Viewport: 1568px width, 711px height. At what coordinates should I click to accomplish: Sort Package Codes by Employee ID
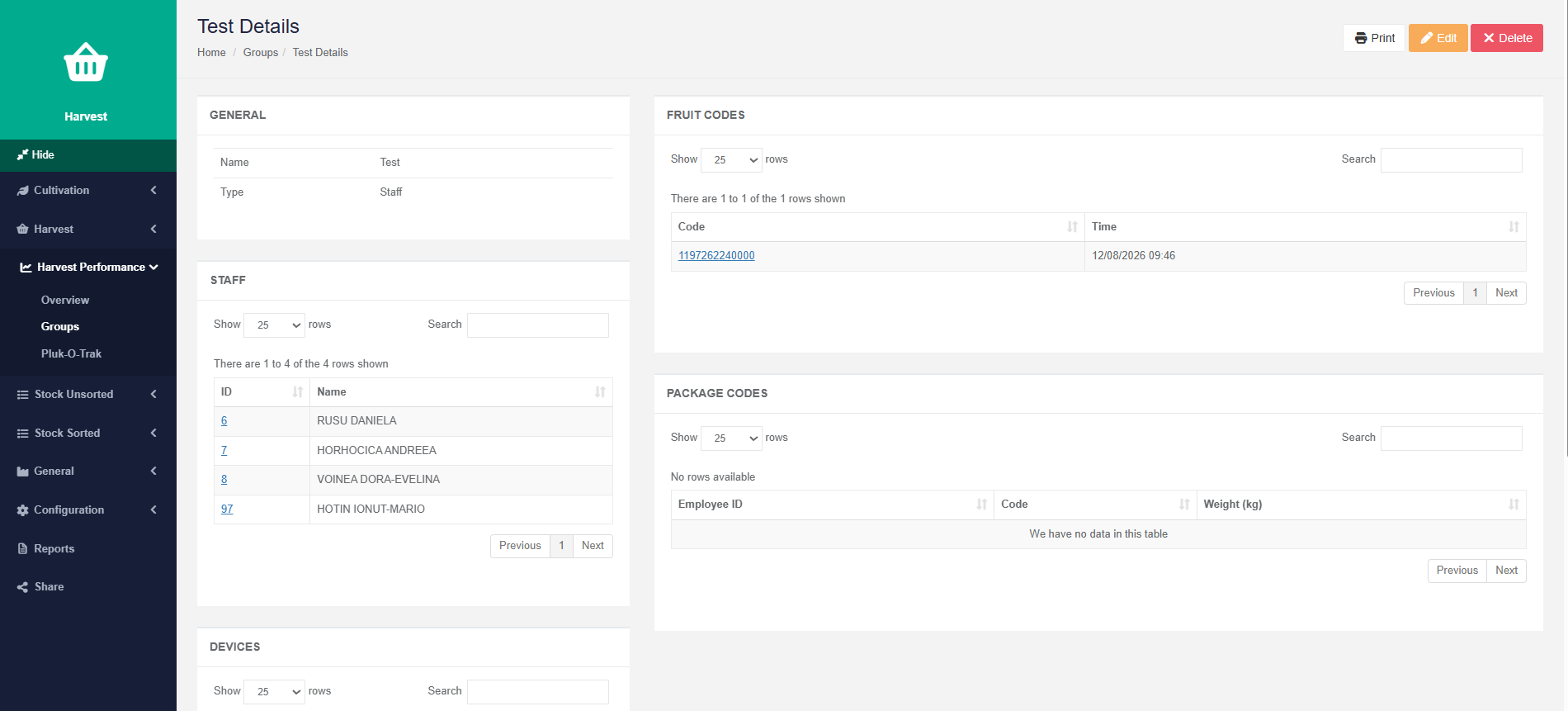pos(833,505)
